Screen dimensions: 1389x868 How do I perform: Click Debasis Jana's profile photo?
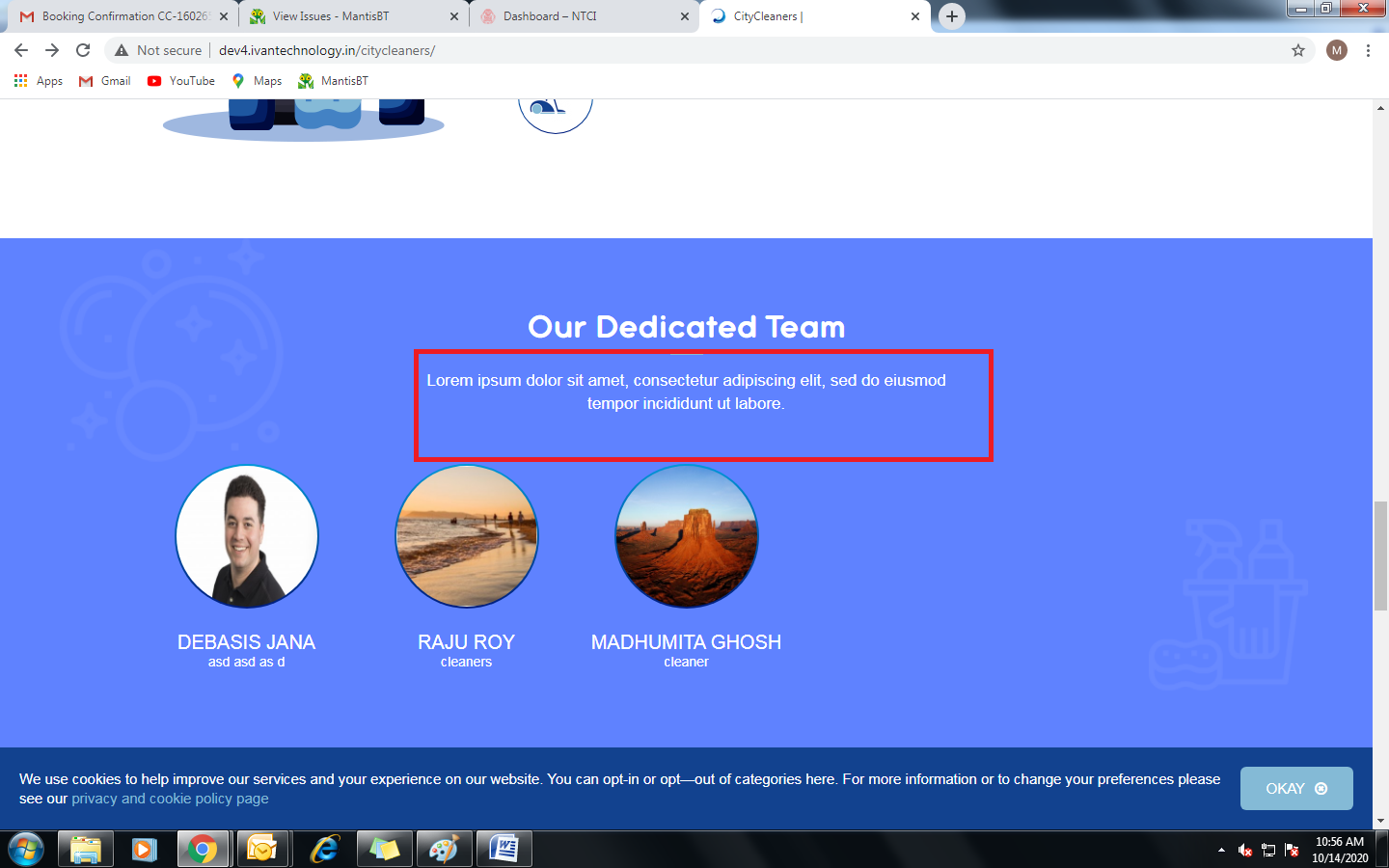click(247, 536)
